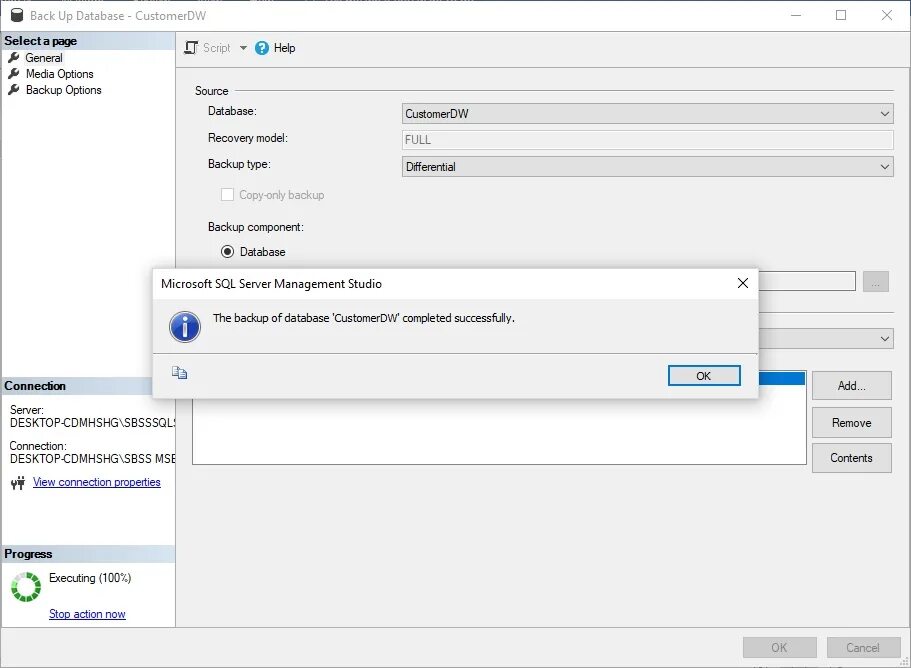Screen dimensions: 911x668
Task: Click the Cancel button at the bottom
Action: pyautogui.click(x=863, y=648)
